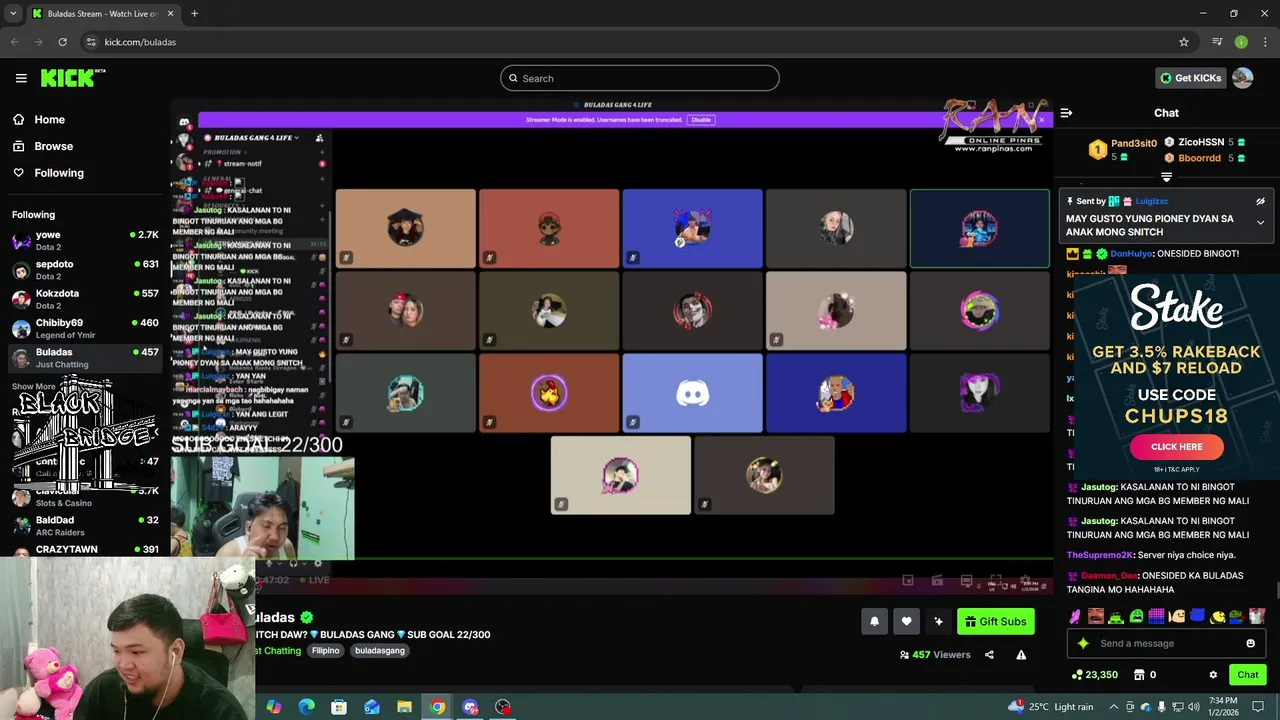Image resolution: width=1280 pixels, height=720 pixels.
Task: Open Following in sidebar
Action: 48,173
